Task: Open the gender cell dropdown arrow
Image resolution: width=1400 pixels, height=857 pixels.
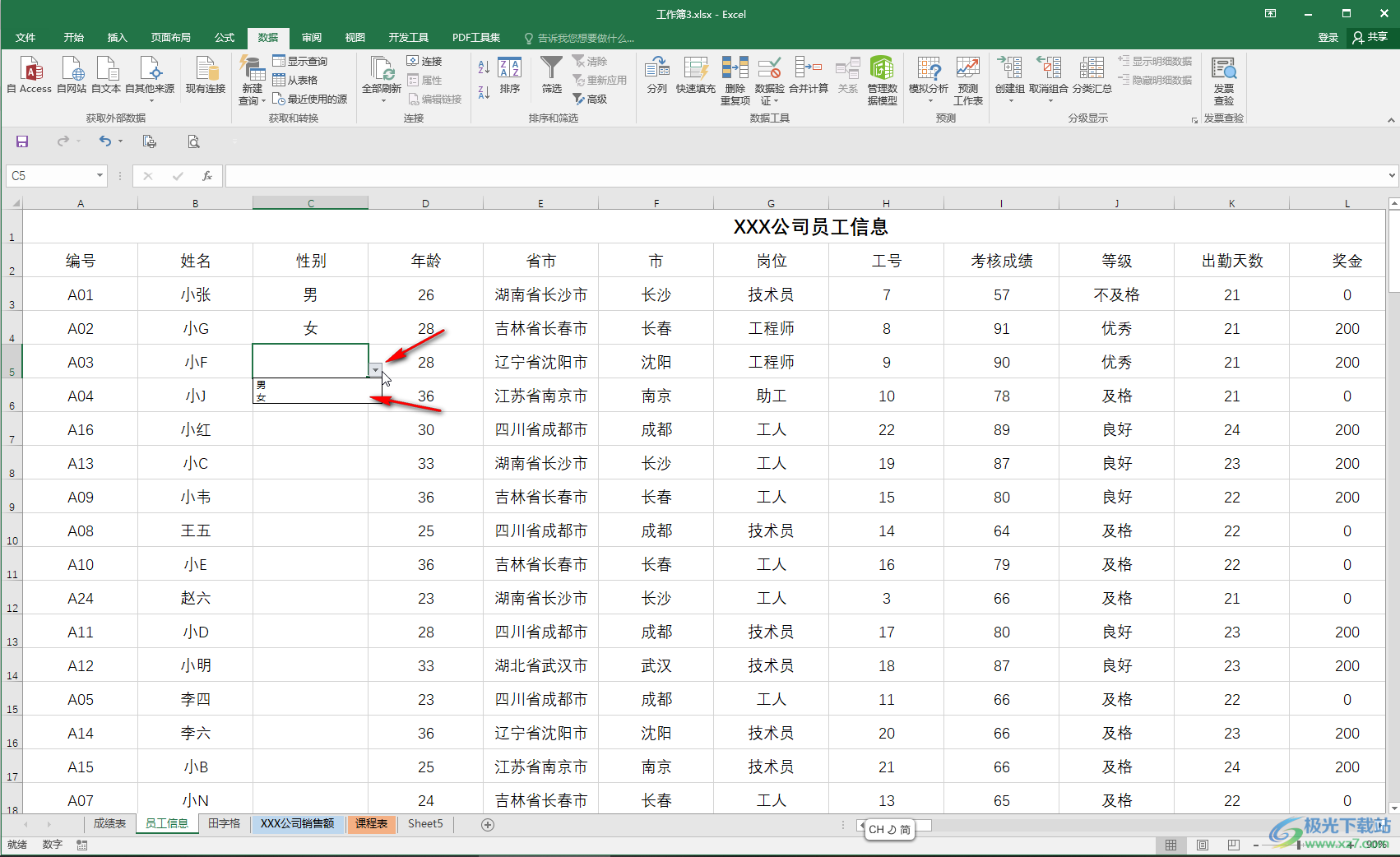Action: (x=375, y=370)
